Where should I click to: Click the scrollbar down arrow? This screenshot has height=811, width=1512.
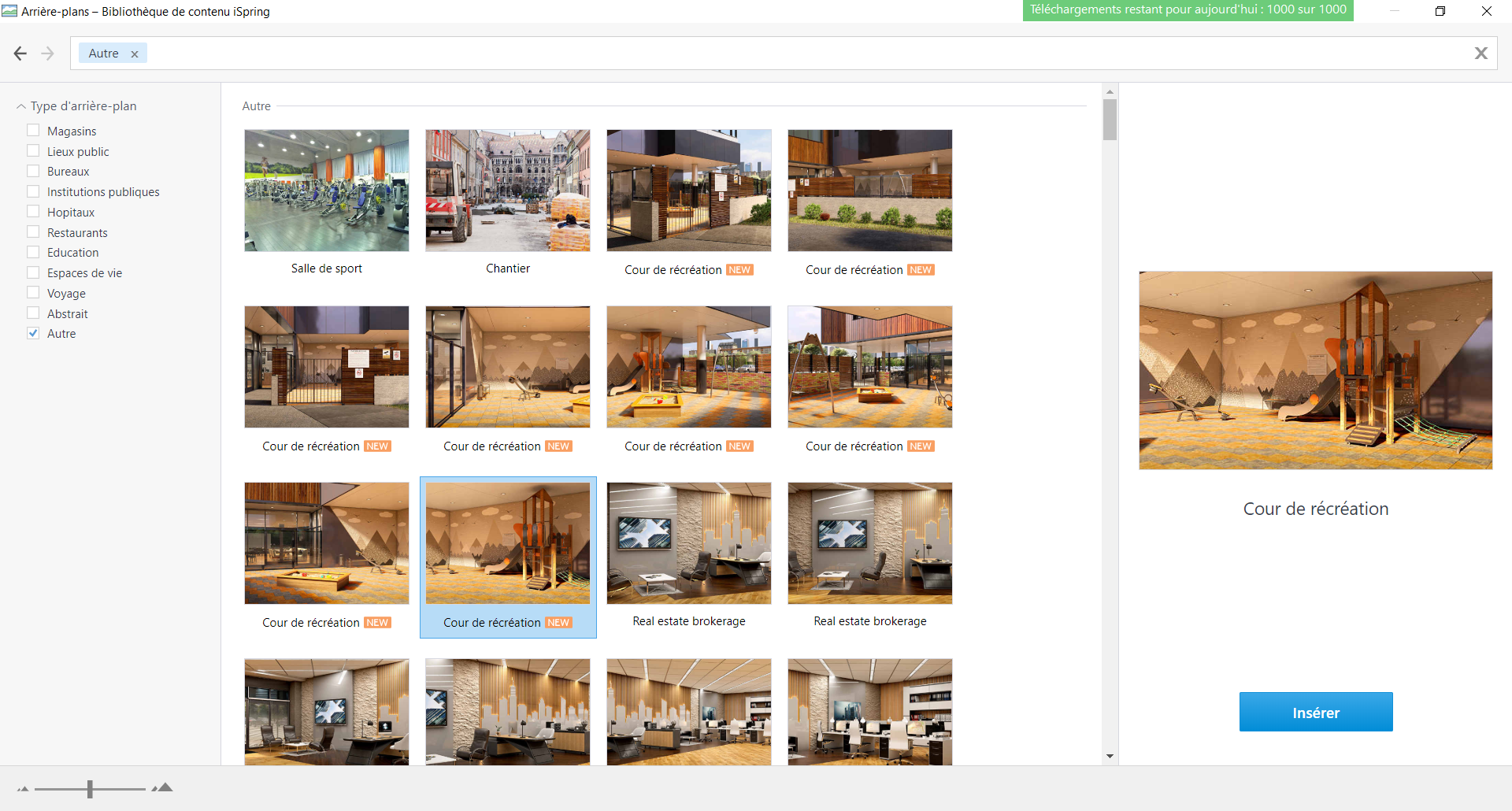(x=1110, y=756)
